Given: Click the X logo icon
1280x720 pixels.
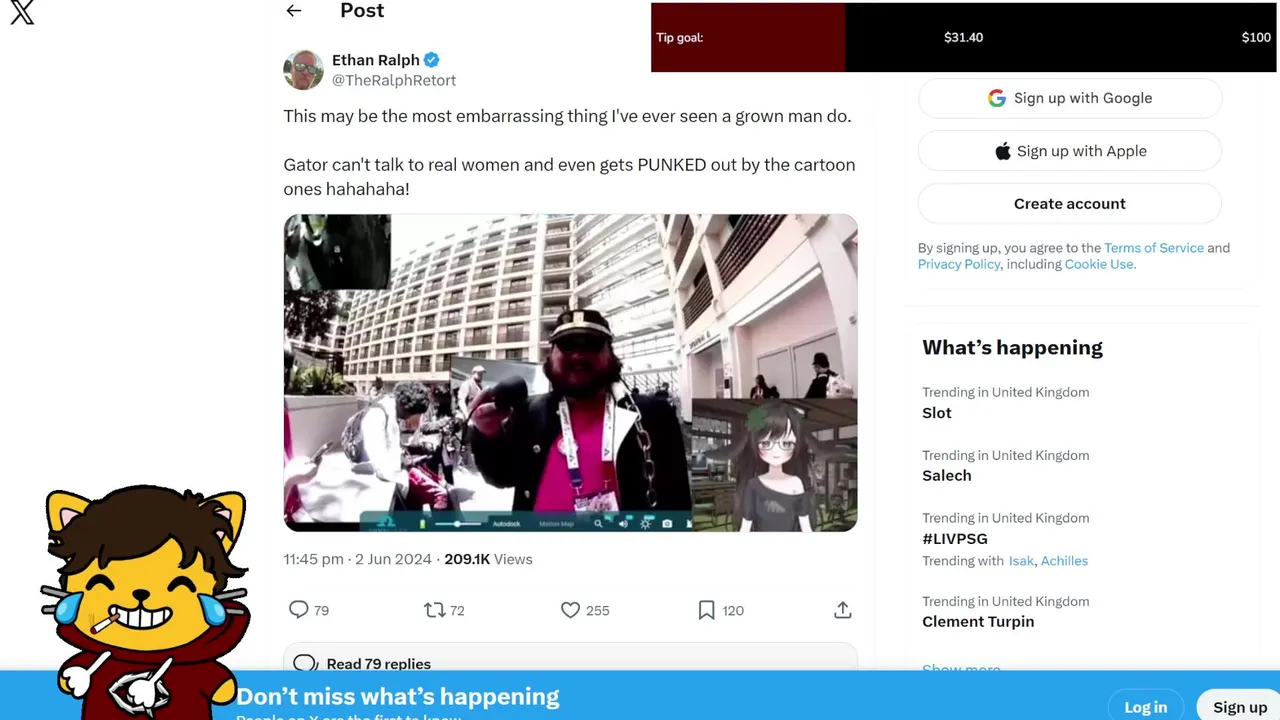Looking at the screenshot, I should coord(22,12).
